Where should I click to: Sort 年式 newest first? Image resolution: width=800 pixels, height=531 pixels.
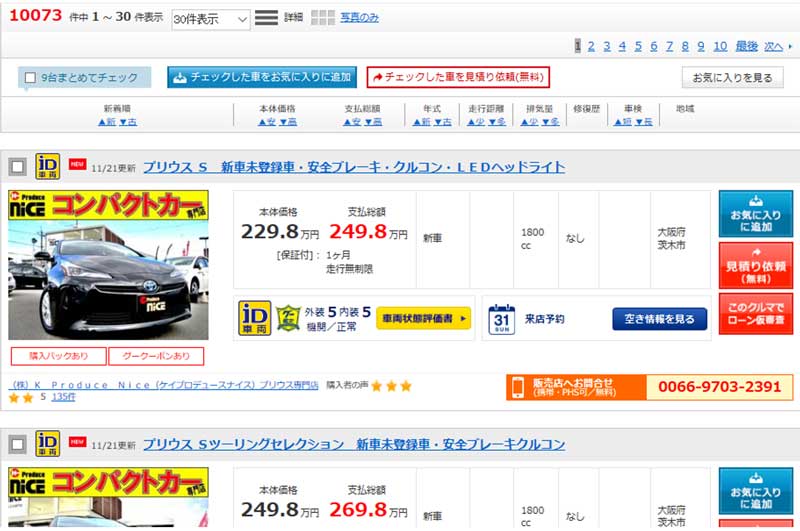coord(422,122)
